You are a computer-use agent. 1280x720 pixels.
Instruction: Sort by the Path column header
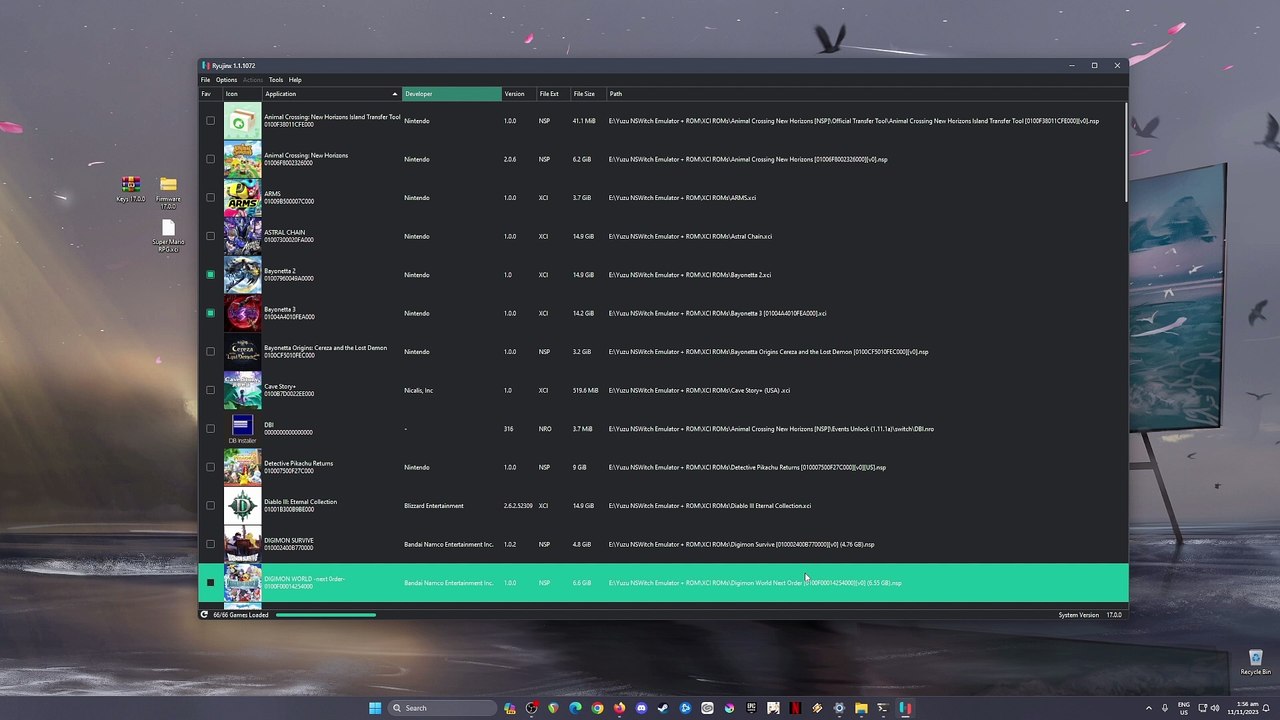(866, 94)
